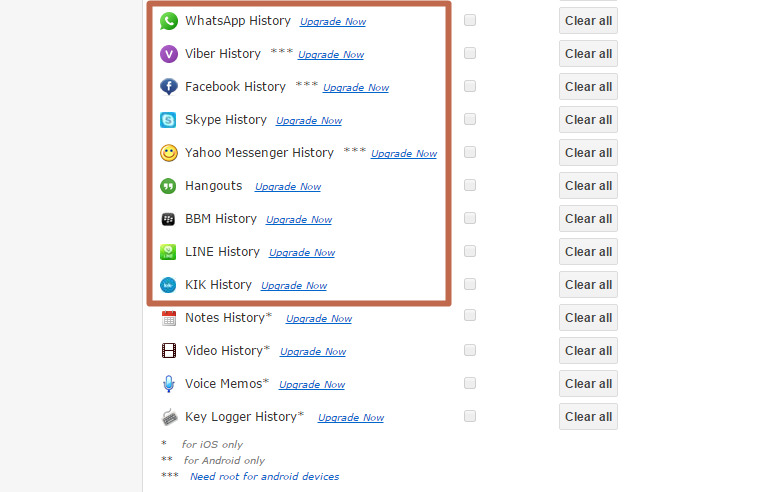Tick the WhatsApp History checkbox

470,20
